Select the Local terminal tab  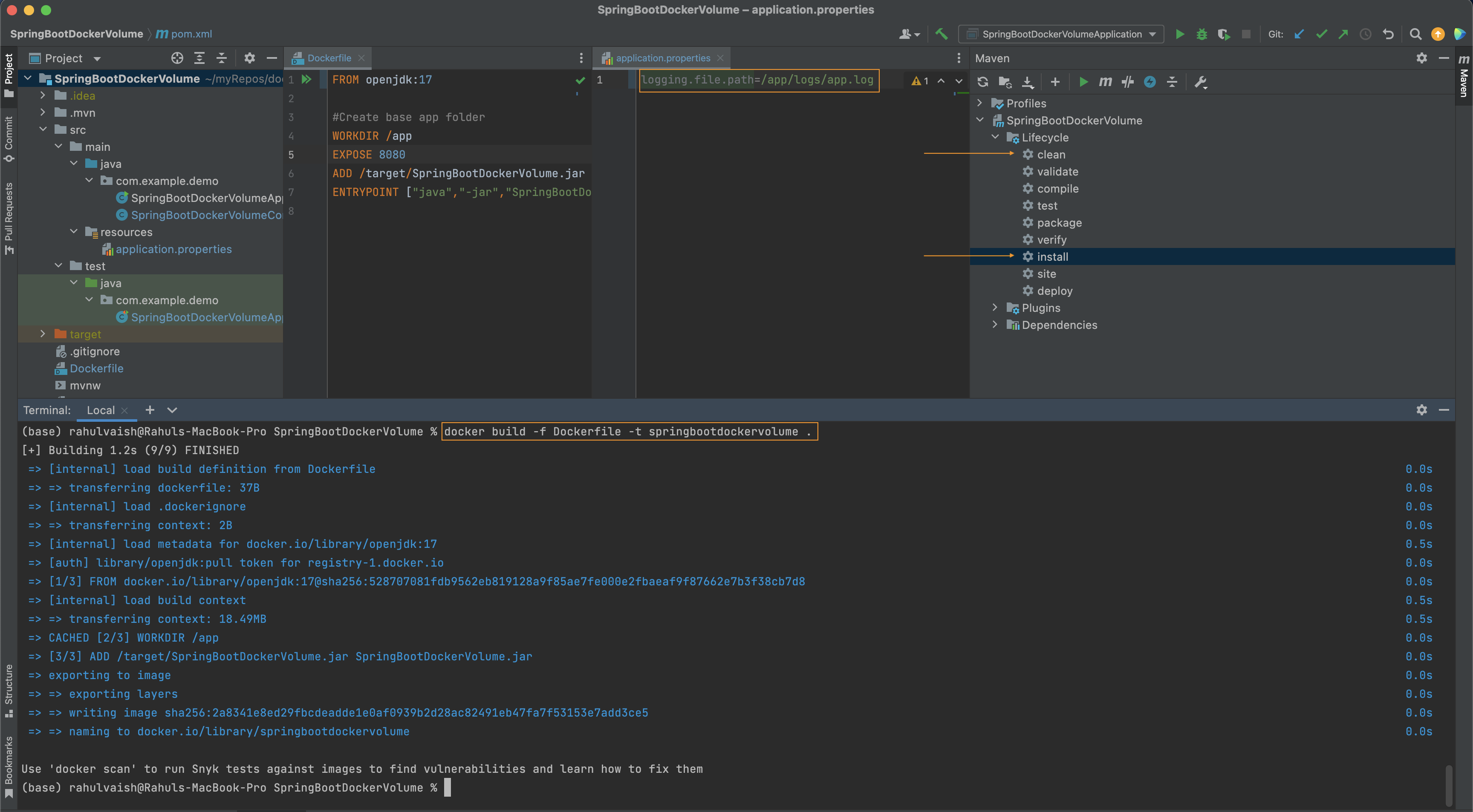101,410
